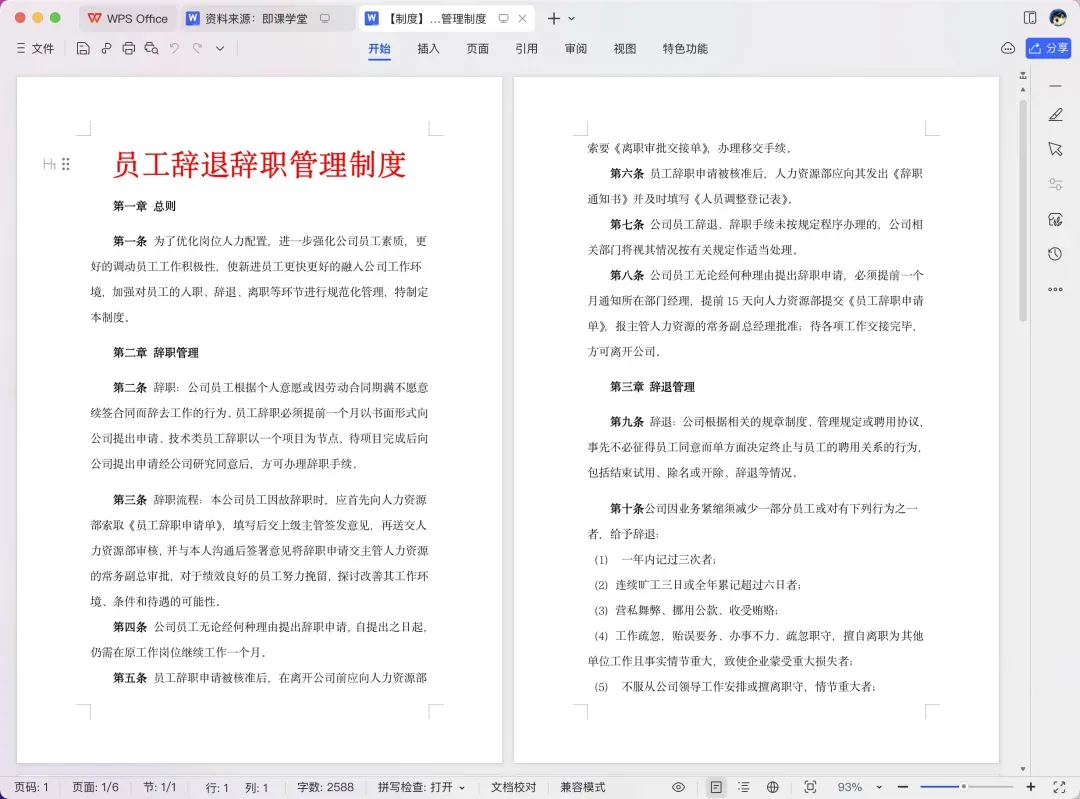The image size is (1080, 799).
Task: Select web layout globe icon
Action: 773,787
